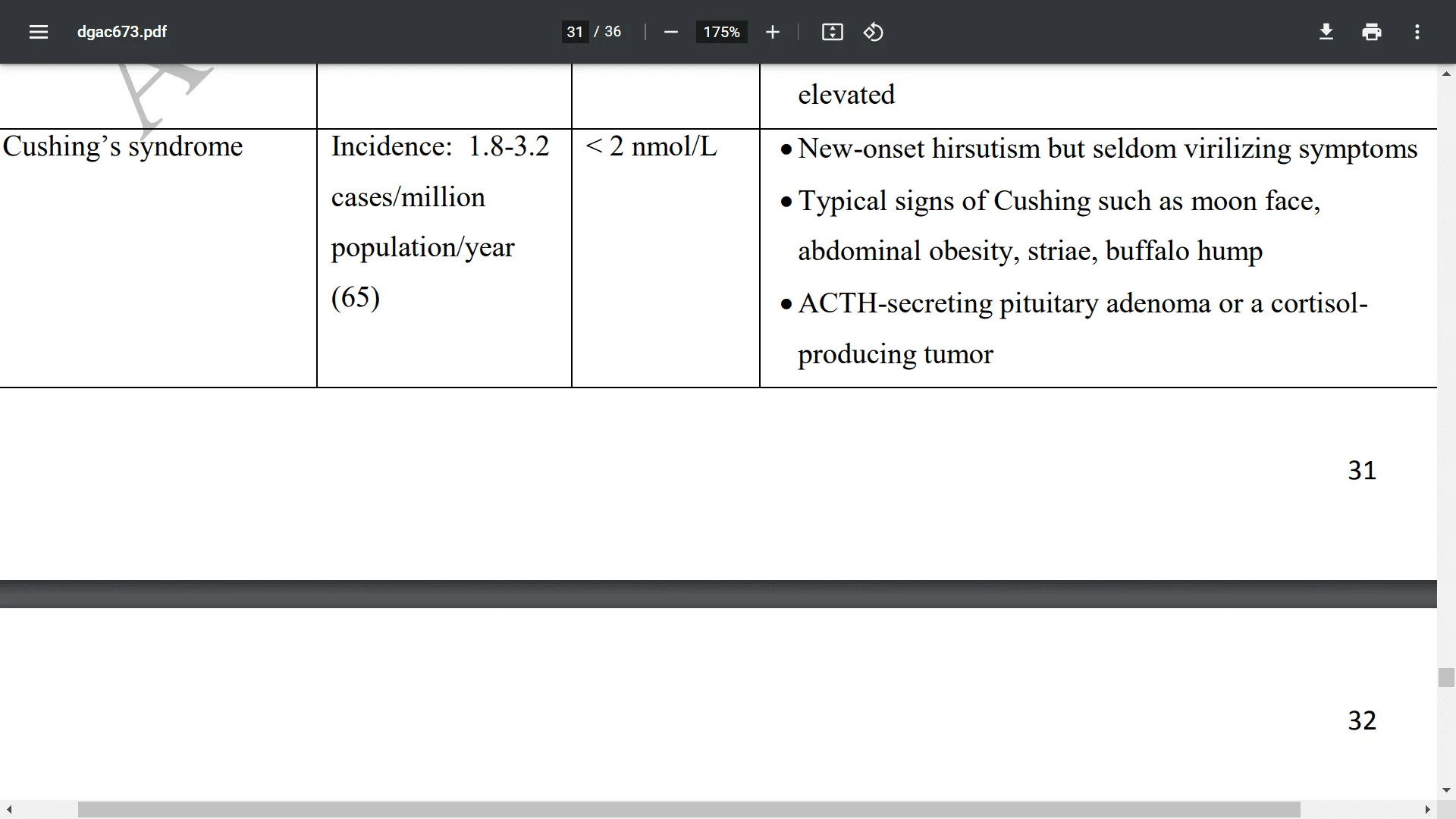Click the vertical scrollbar thumb
Screen dimensions: 1456x819
tap(1446, 677)
